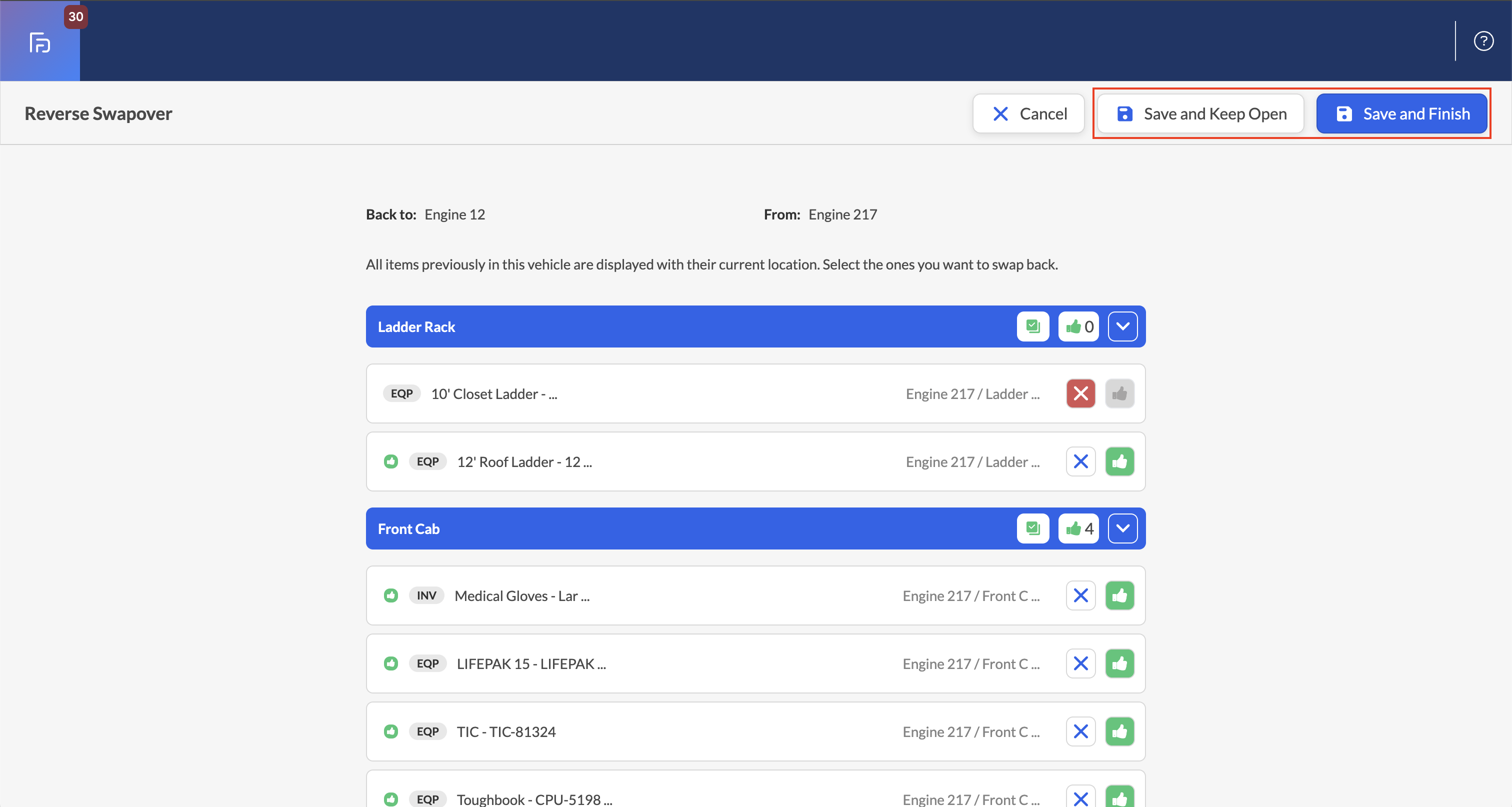1512x807 pixels.
Task: Toggle thumbs-up on 12' Roof Ladder
Action: click(x=1119, y=461)
